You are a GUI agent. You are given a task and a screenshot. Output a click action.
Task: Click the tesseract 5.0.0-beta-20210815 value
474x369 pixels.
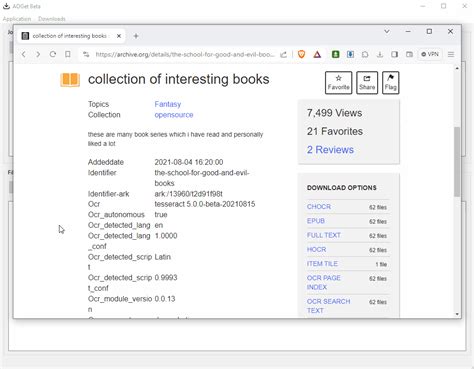[x=205, y=204]
